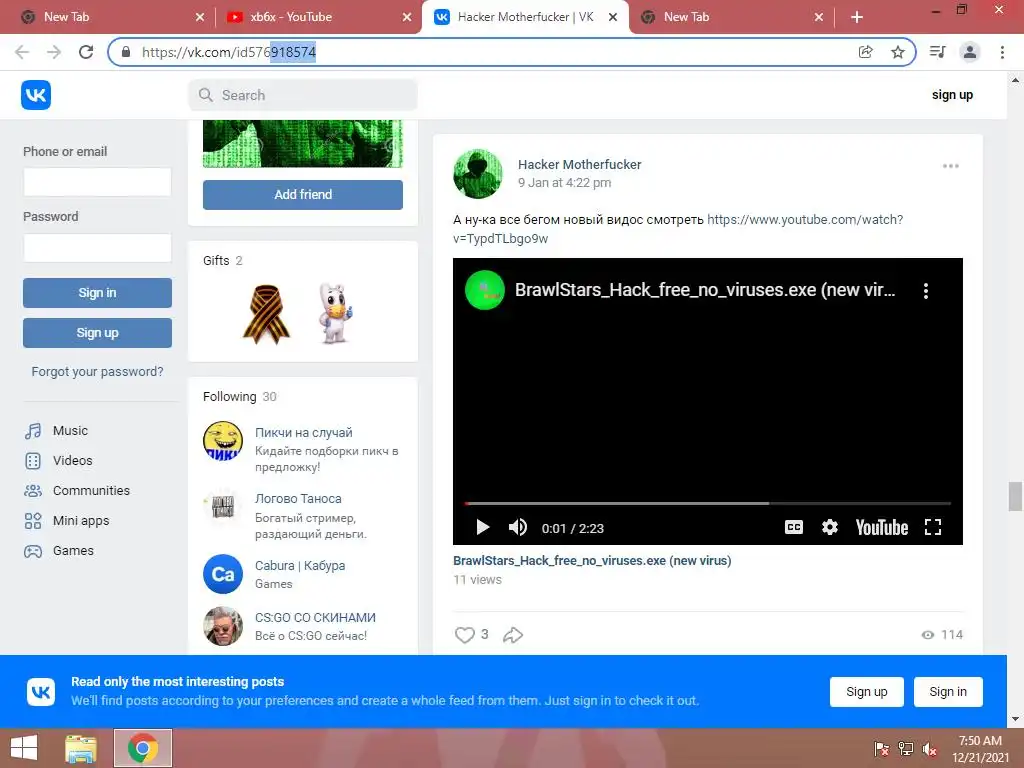Open Chrome three-dot menu
The width and height of the screenshot is (1024, 768).
pos(1002,52)
